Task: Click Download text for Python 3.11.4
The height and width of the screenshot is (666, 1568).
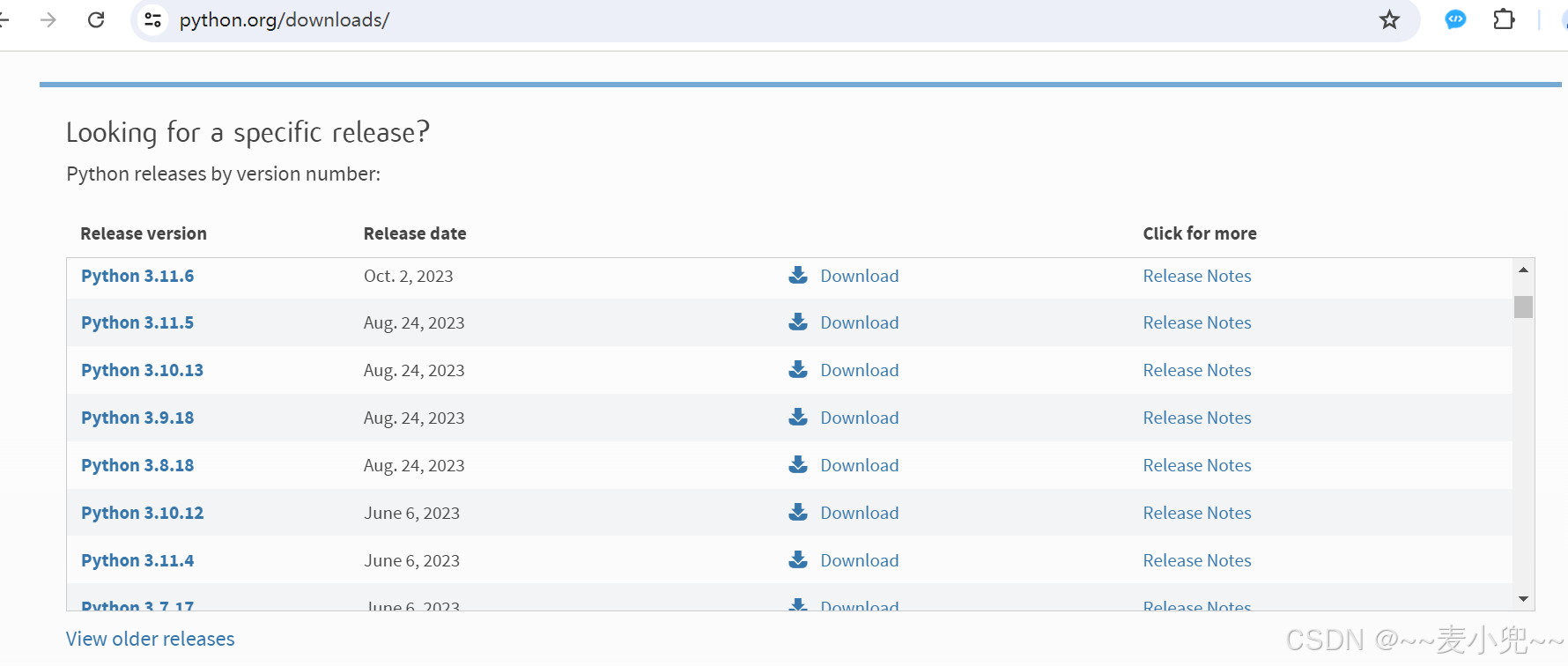Action: (x=860, y=560)
